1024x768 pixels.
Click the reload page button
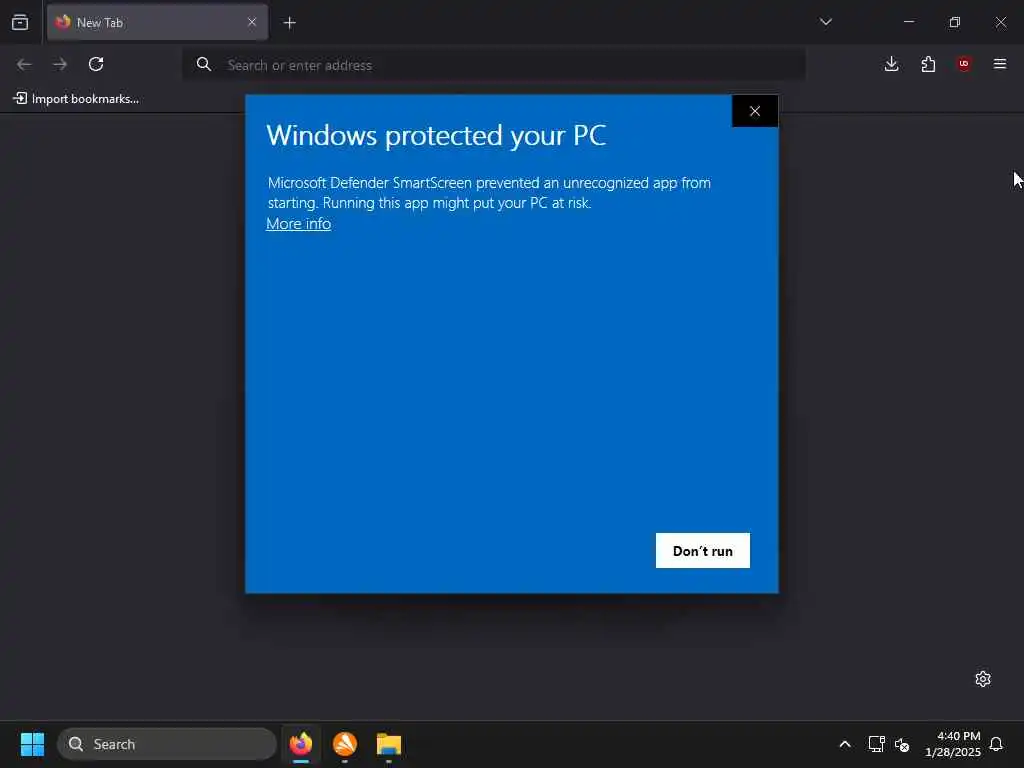click(x=96, y=64)
